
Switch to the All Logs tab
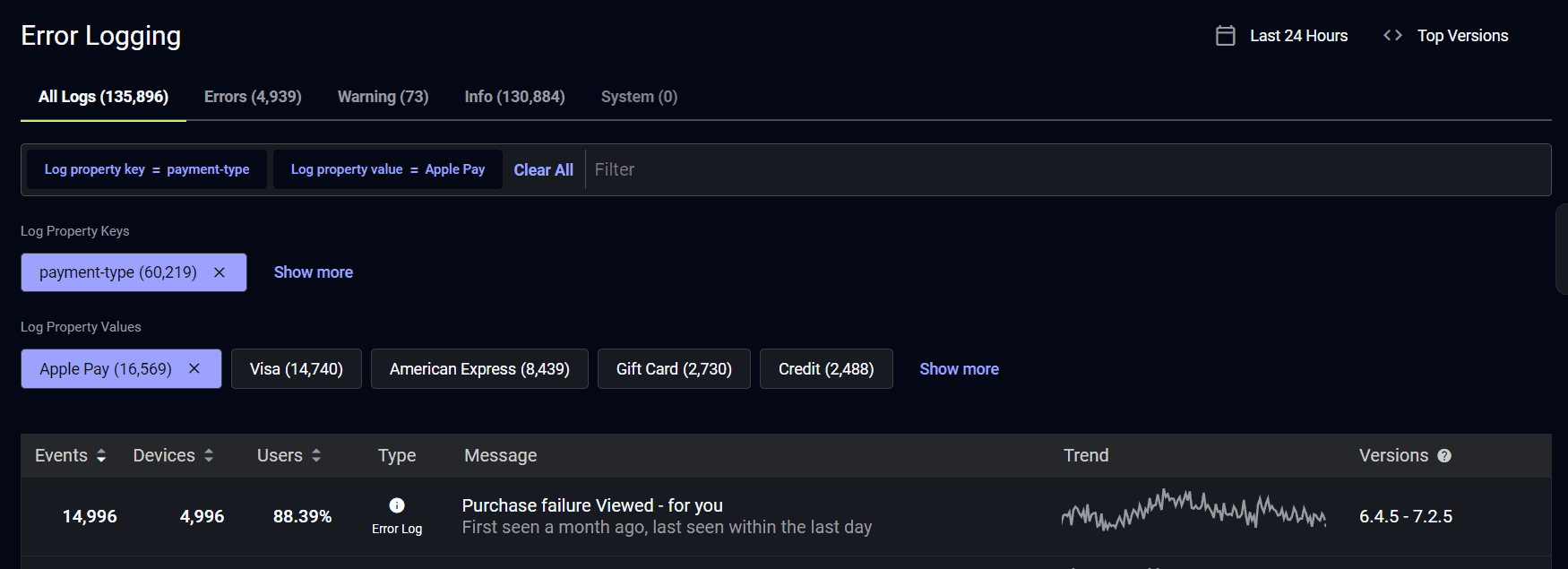(103, 97)
